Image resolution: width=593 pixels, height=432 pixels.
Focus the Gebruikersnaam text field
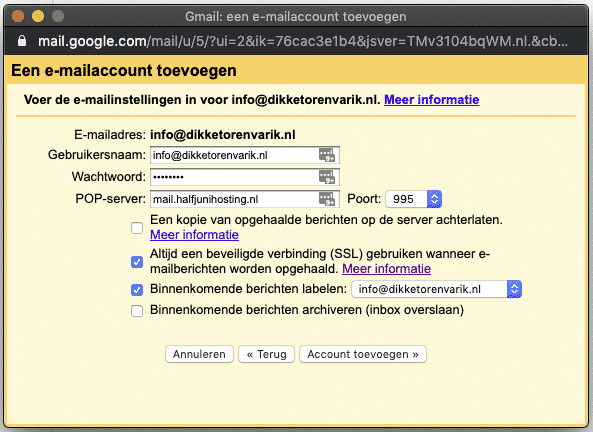[245, 155]
